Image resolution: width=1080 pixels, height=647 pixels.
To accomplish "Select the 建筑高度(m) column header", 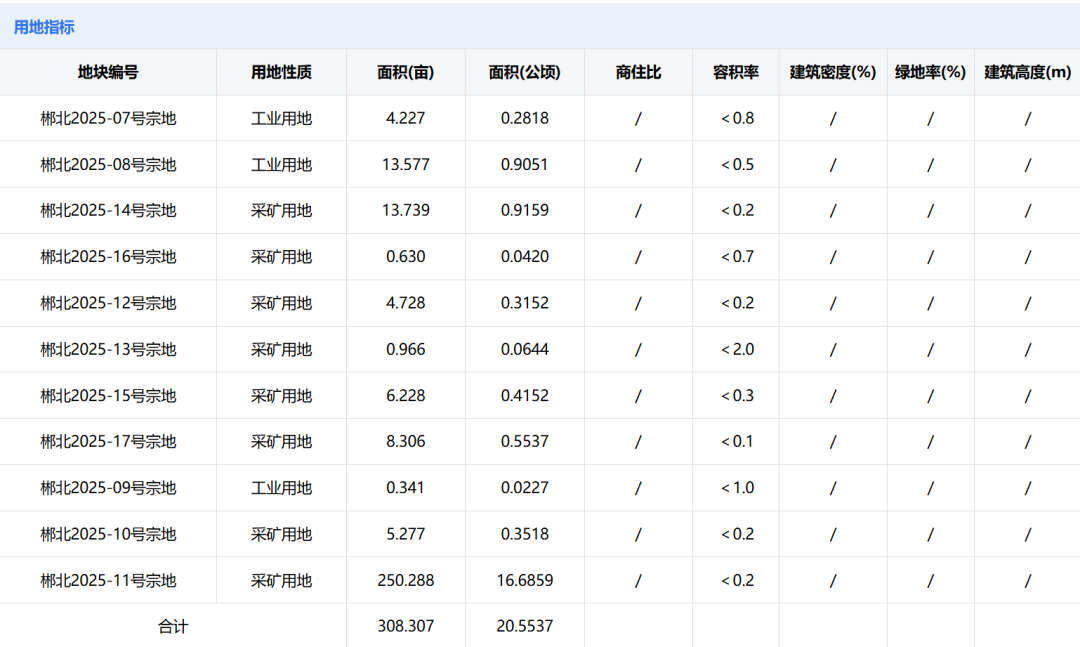I will (x=1027, y=72).
